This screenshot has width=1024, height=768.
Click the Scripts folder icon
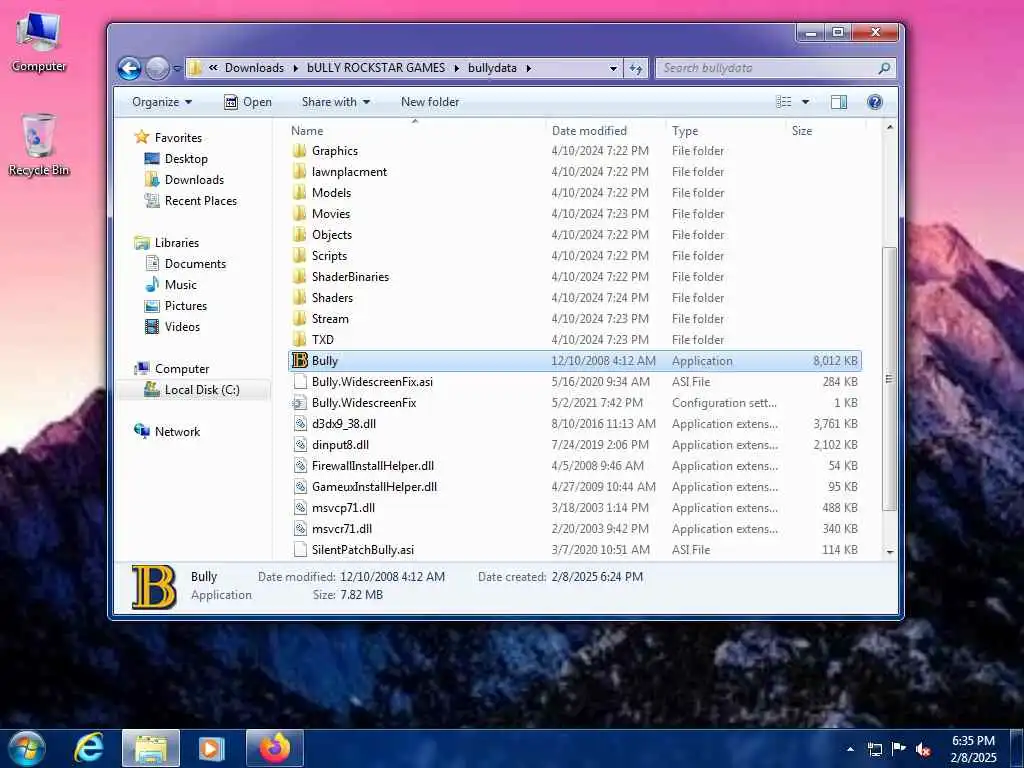pyautogui.click(x=300, y=255)
